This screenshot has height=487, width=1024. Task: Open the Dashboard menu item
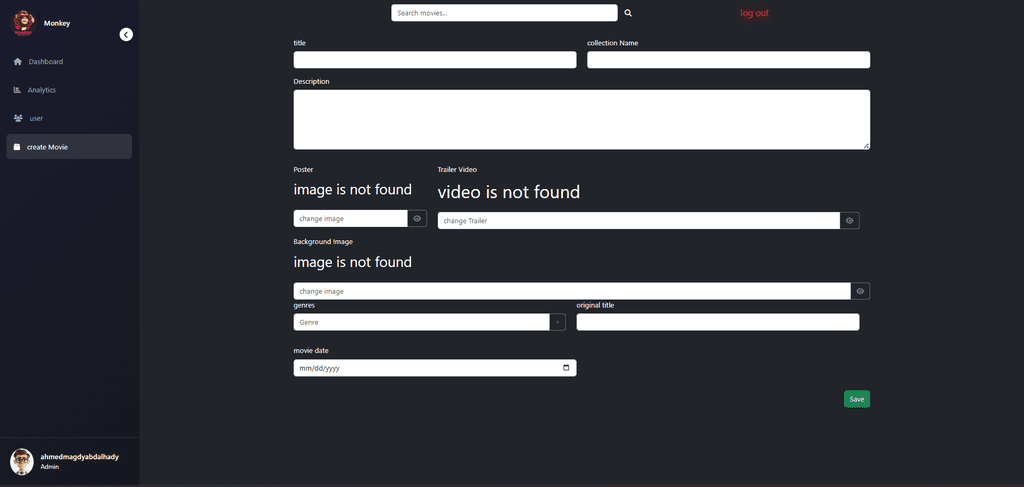(69, 61)
